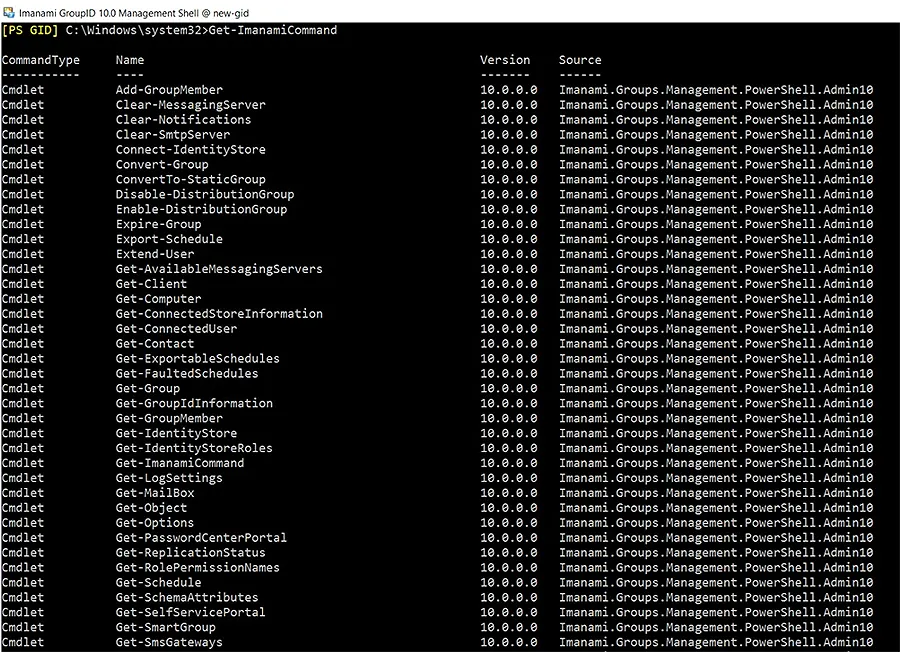900x652 pixels.
Task: Select the 'Get-Options' cmdlet name
Action: click(x=155, y=522)
